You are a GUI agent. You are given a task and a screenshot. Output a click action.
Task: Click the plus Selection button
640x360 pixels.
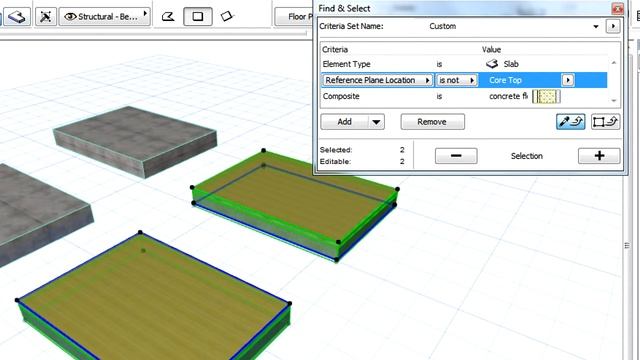tap(599, 156)
